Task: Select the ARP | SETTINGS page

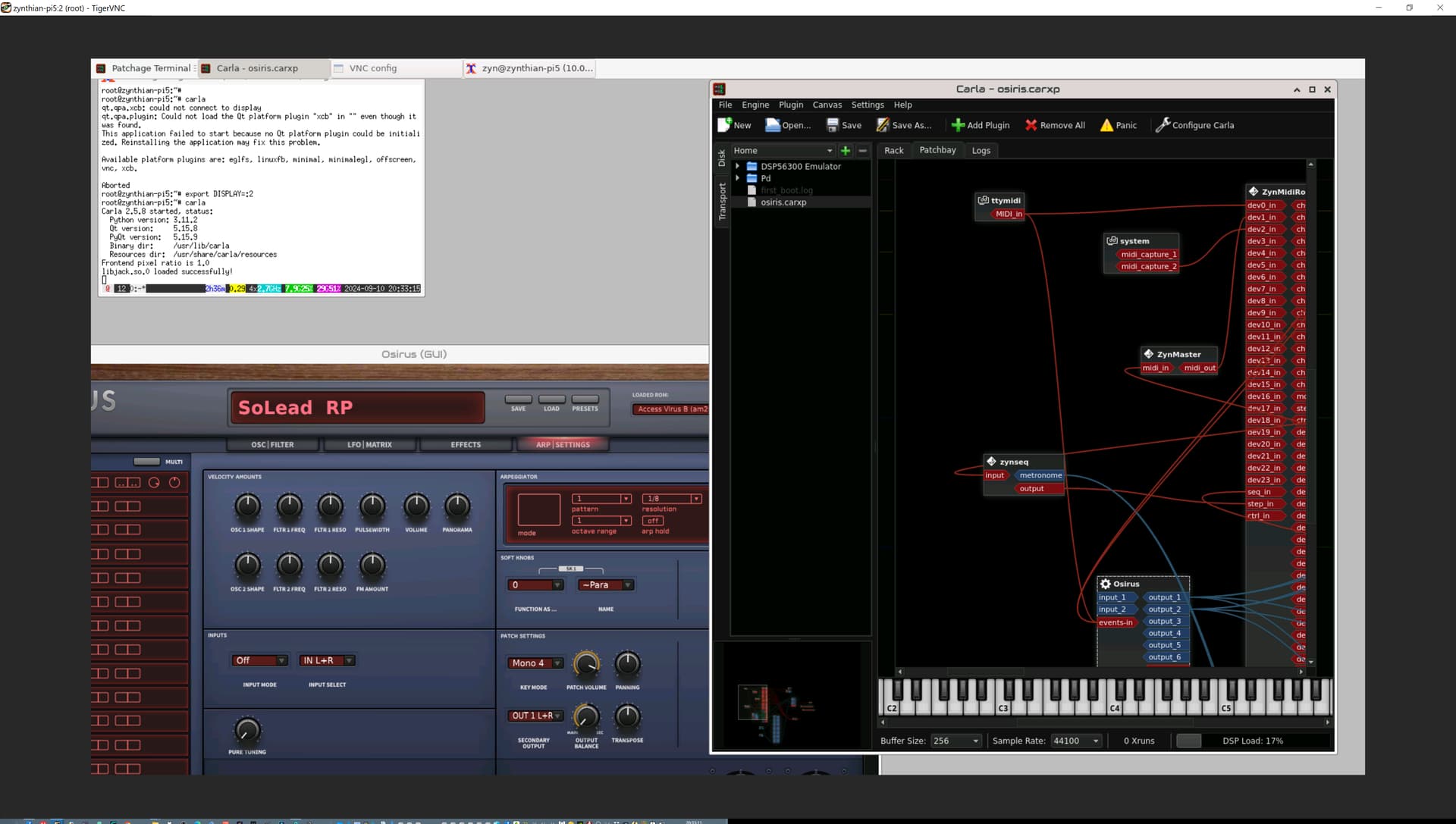Action: click(x=563, y=445)
